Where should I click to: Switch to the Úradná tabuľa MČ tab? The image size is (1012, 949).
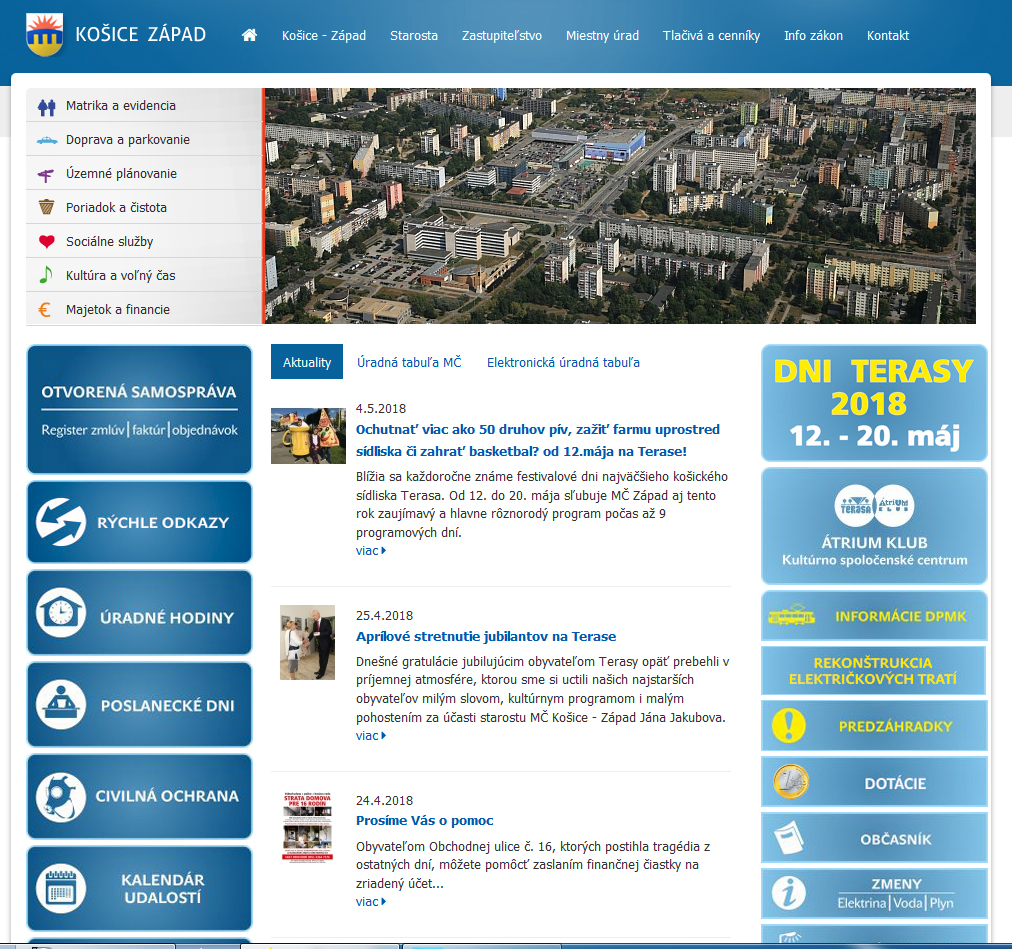[409, 362]
